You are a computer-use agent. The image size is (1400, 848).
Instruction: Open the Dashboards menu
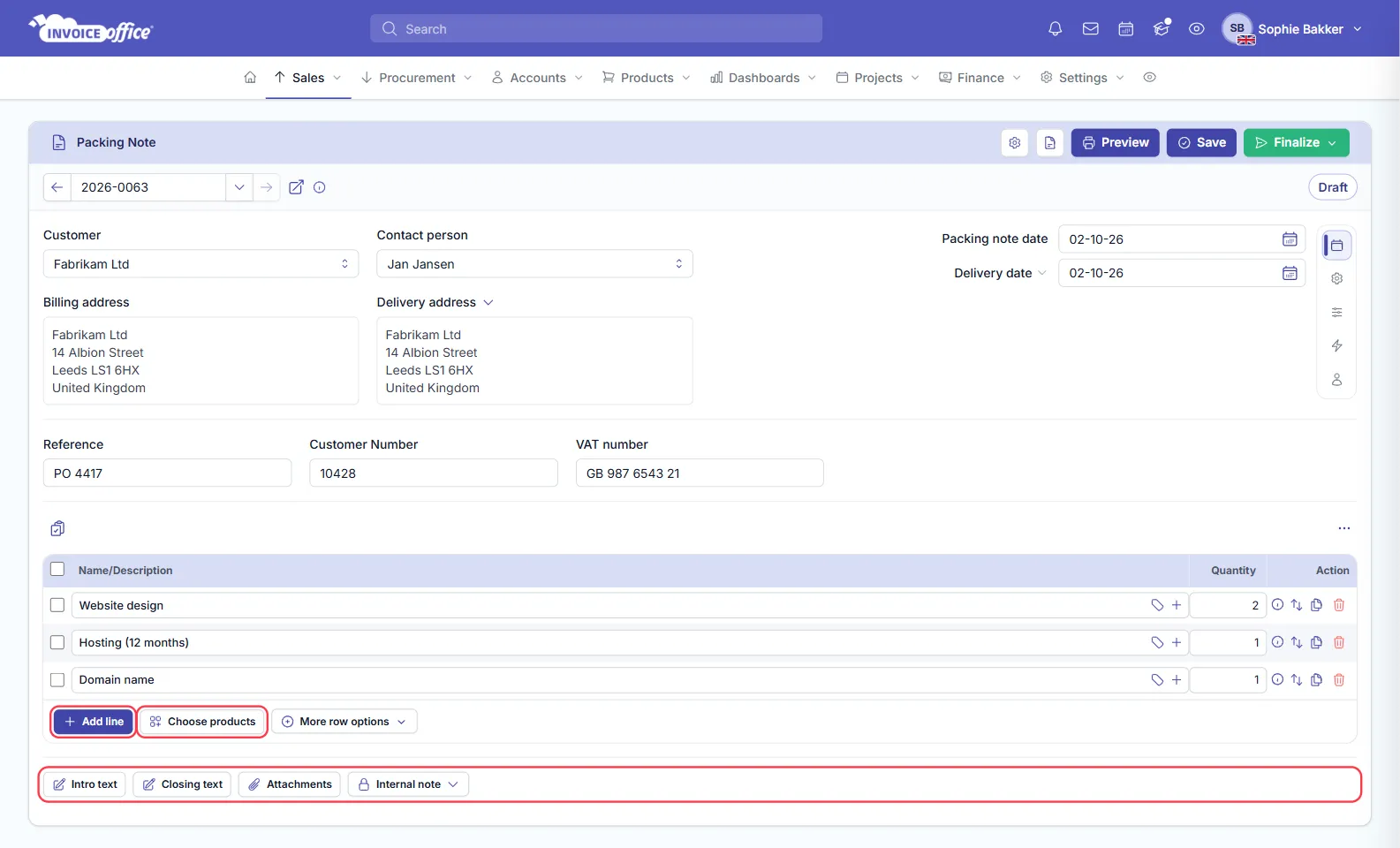(x=763, y=78)
